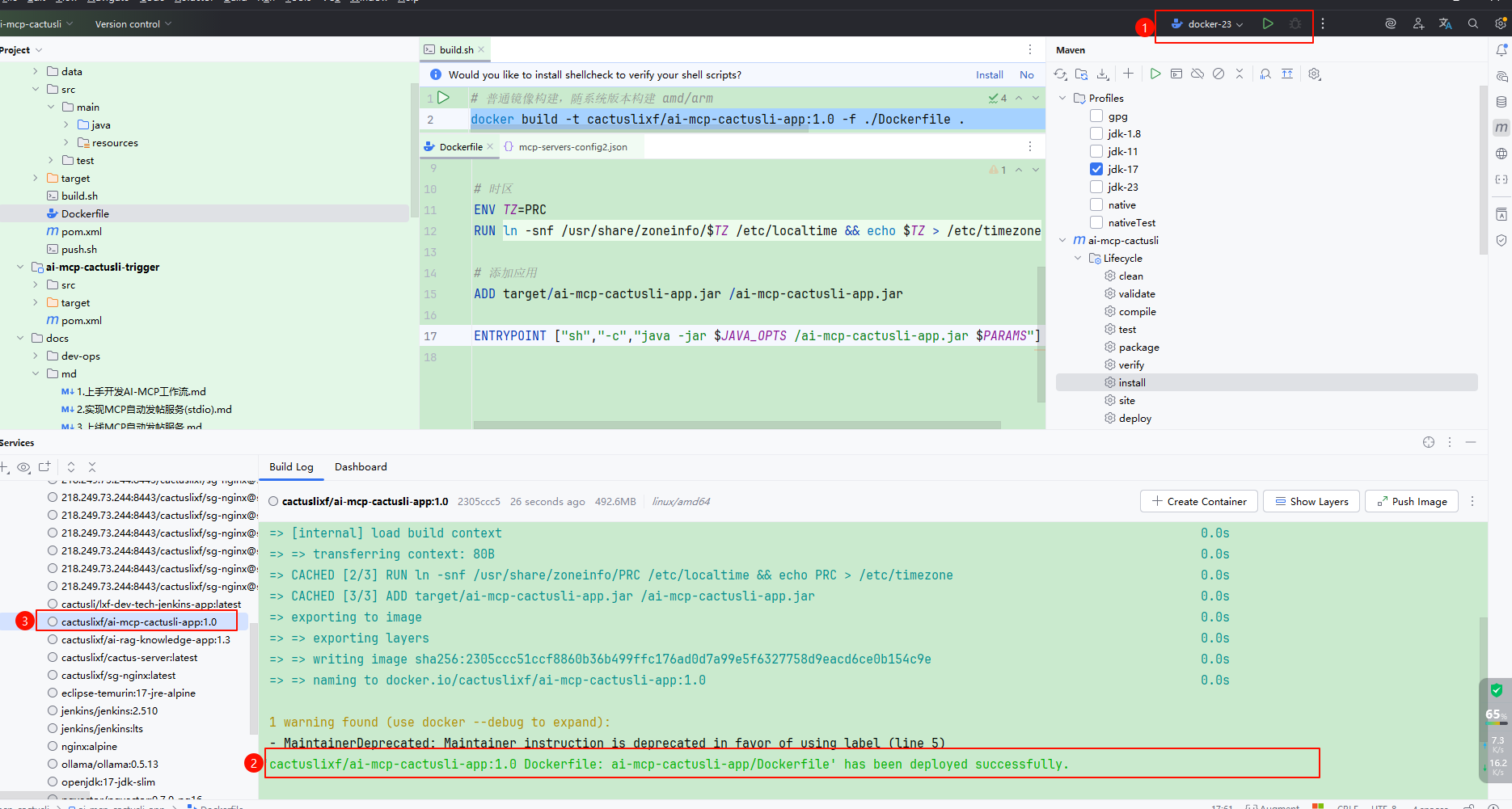Viewport: 1512px width, 809px height.
Task: Collapse ai-mcp-cactusli-trigger module
Action: [20, 267]
